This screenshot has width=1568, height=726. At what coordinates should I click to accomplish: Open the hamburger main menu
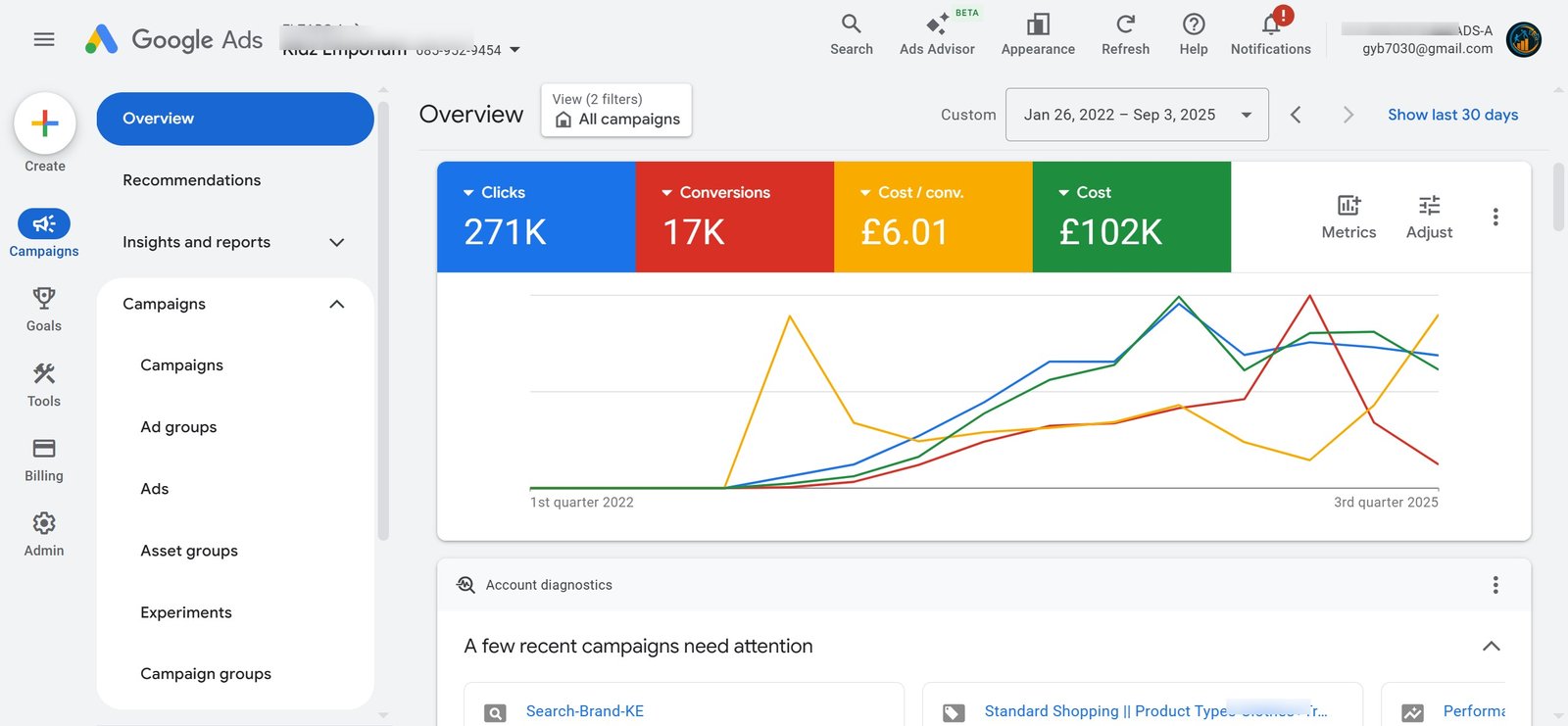click(x=44, y=39)
